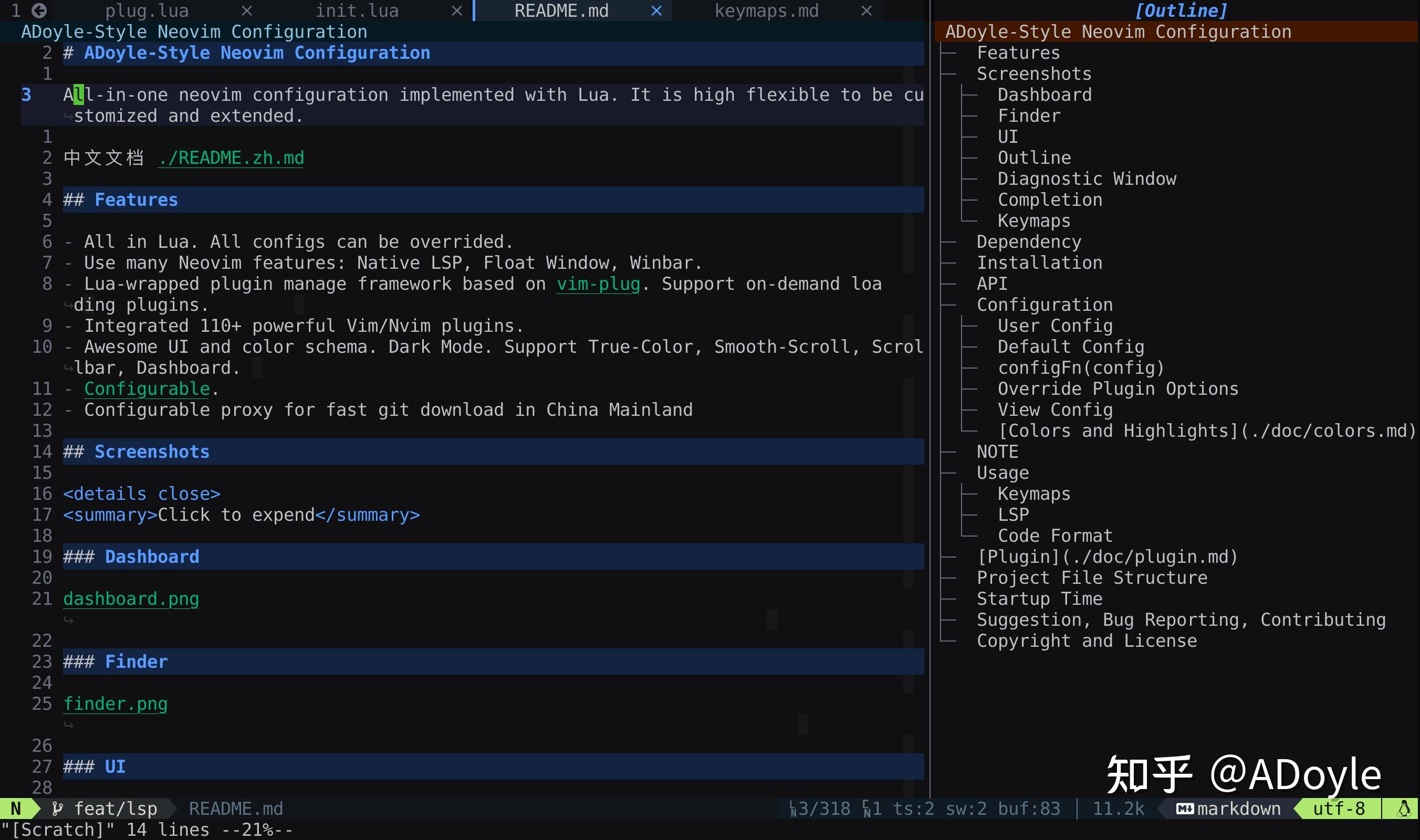The width and height of the screenshot is (1420, 840).
Task: Select Screenshots in the outline
Action: click(1034, 73)
